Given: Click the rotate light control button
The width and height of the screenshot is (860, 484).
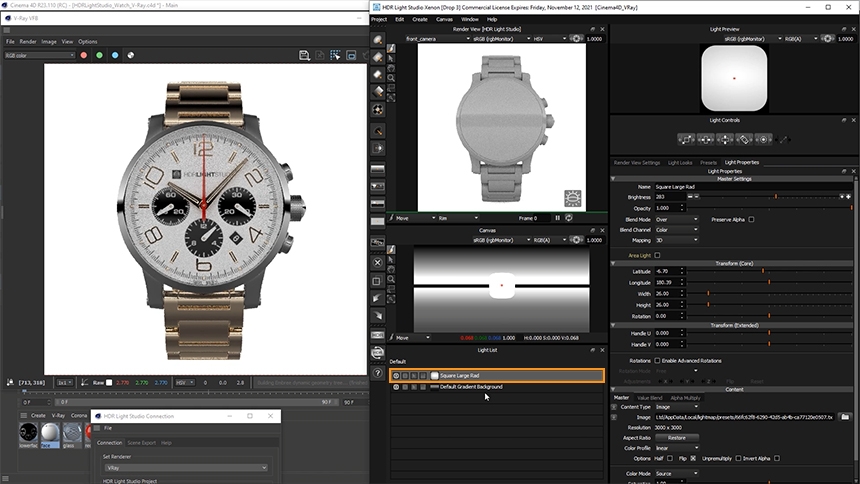Looking at the screenshot, I should click(744, 139).
